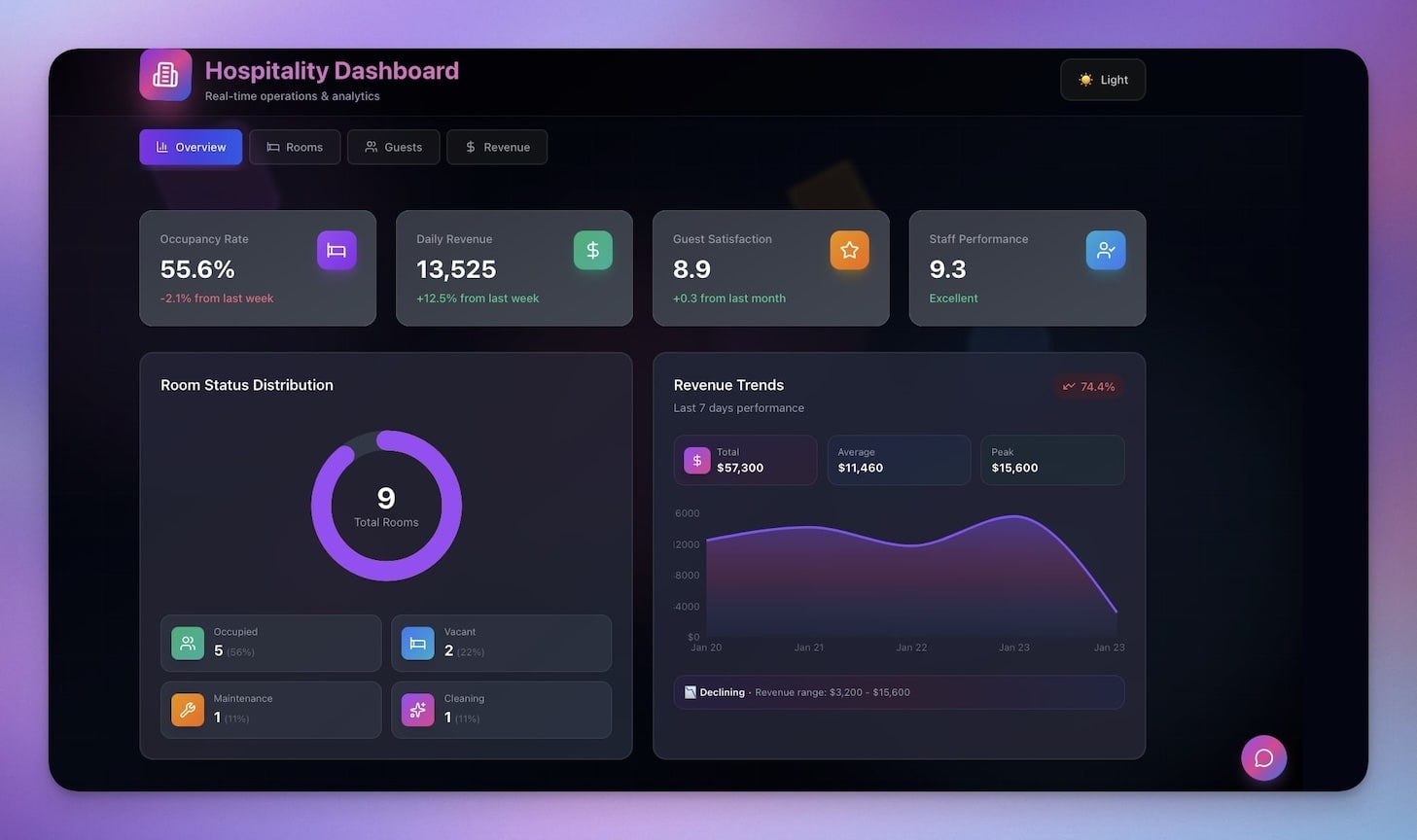Viewport: 1417px width, 840px height.
Task: Click the Staff Performance person icon
Action: coord(1106,250)
